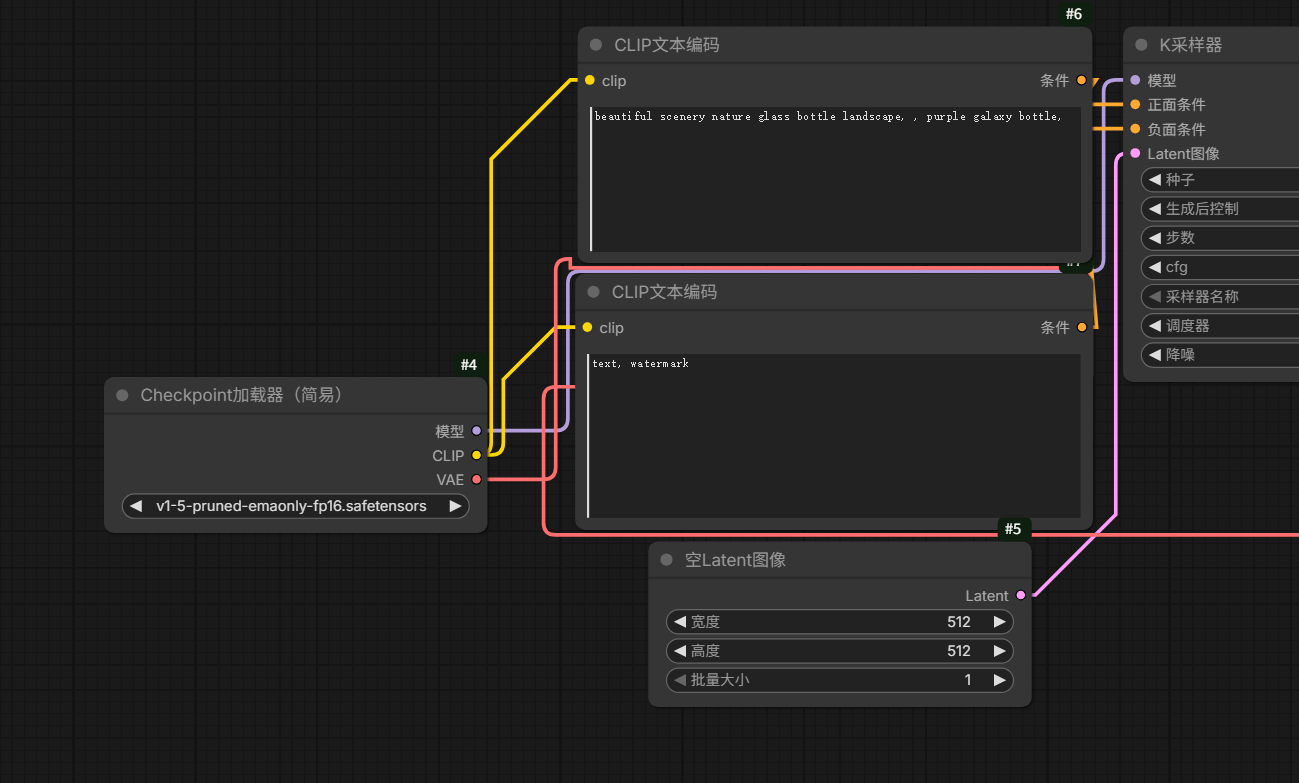Open the 调度器 dropdown
The width and height of the screenshot is (1299, 783).
tap(1220, 326)
